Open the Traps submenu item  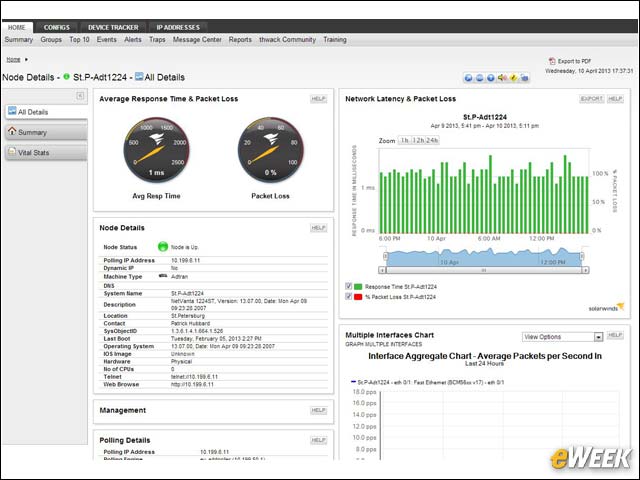click(x=157, y=40)
